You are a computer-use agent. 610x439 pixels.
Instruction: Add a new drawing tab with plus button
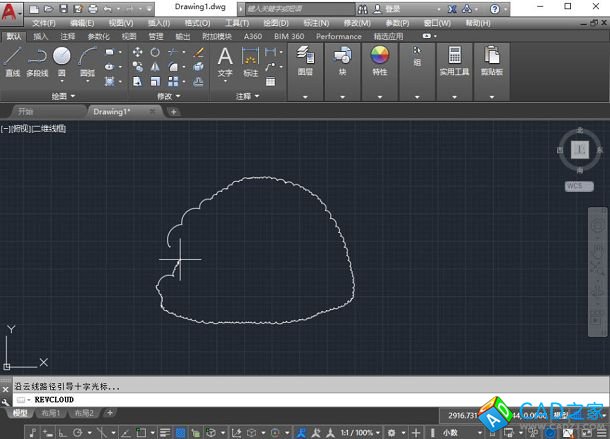(173, 112)
